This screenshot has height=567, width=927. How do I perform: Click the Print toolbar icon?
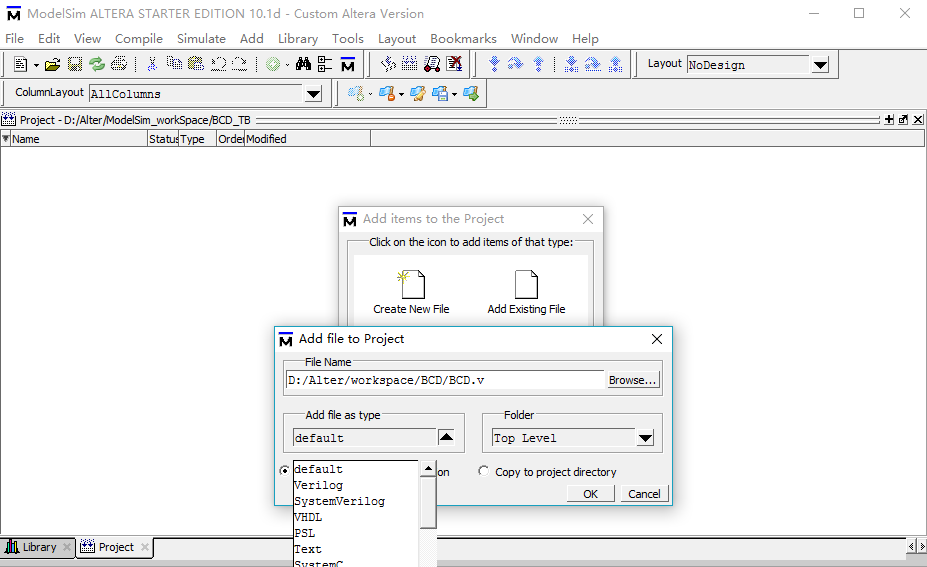119,64
